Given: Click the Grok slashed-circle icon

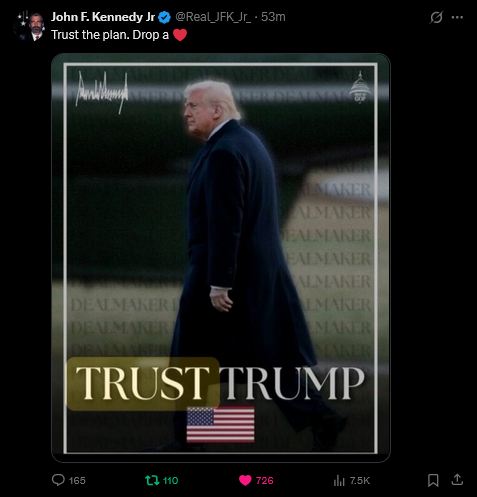Looking at the screenshot, I should coord(436,17).
